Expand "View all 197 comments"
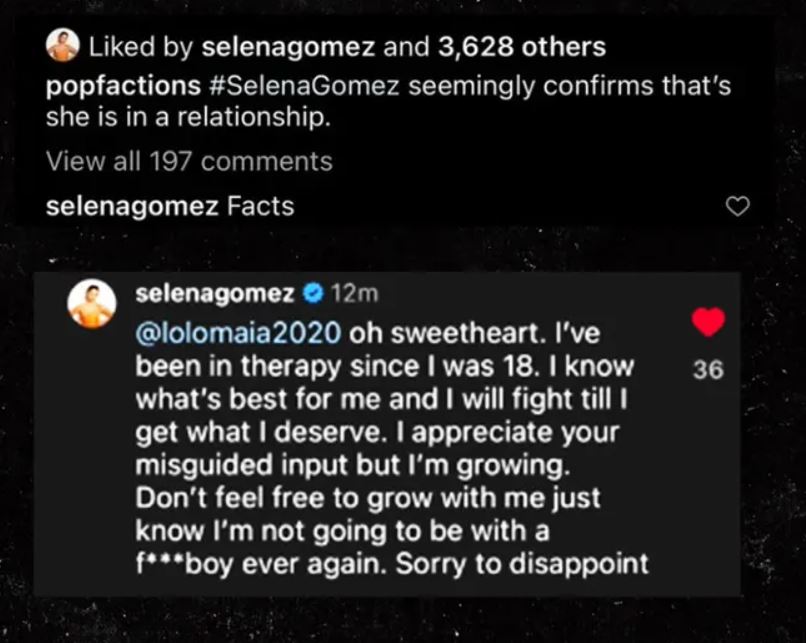This screenshot has height=643, width=806. (189, 161)
